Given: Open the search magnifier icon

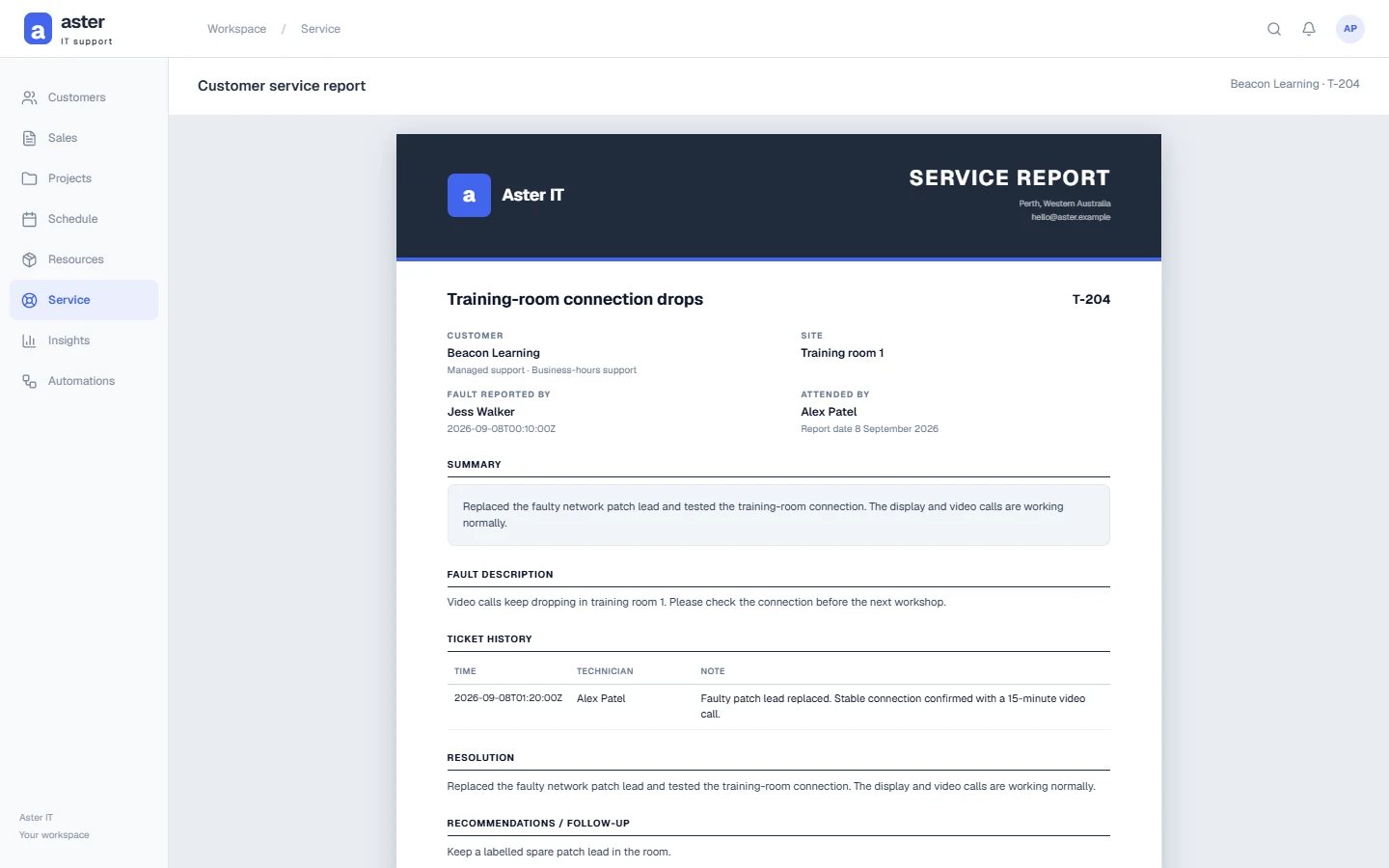Looking at the screenshot, I should (1274, 29).
